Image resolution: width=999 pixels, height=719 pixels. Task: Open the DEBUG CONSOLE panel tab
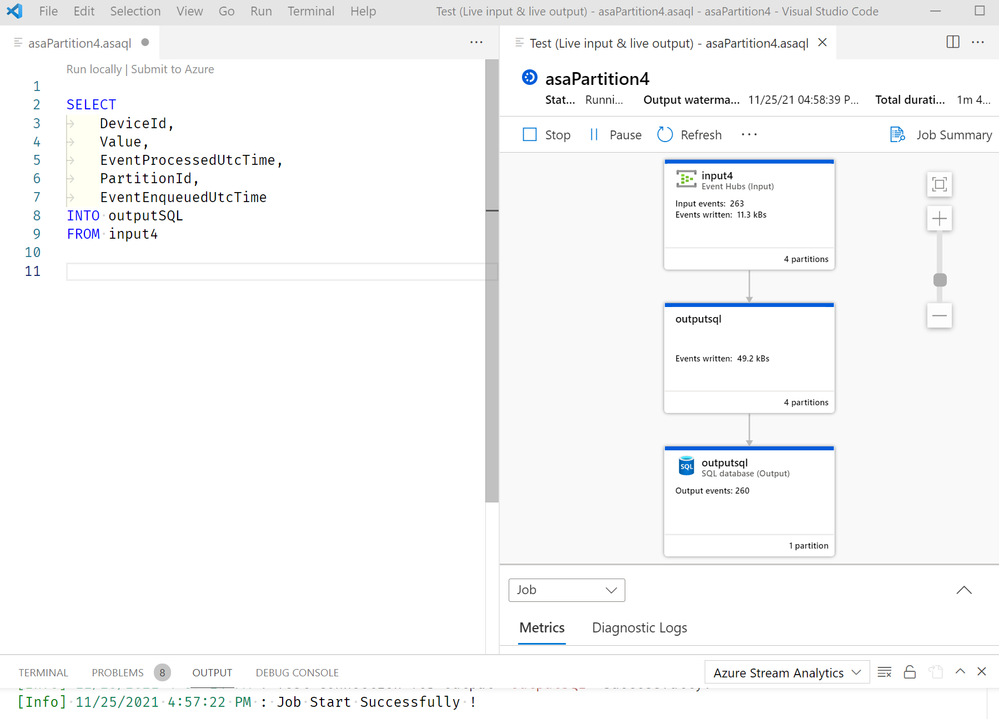point(297,673)
